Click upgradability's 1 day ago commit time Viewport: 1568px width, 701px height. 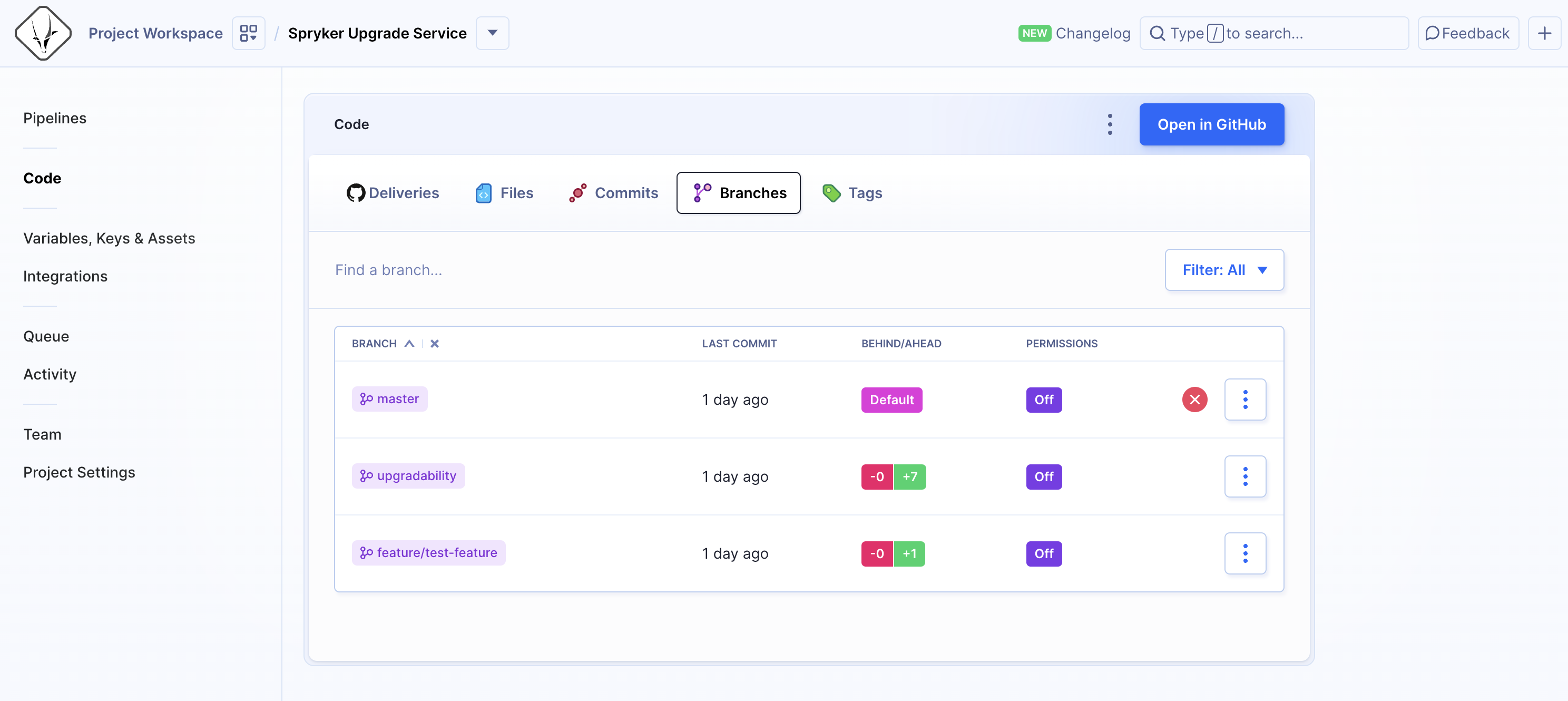click(734, 476)
